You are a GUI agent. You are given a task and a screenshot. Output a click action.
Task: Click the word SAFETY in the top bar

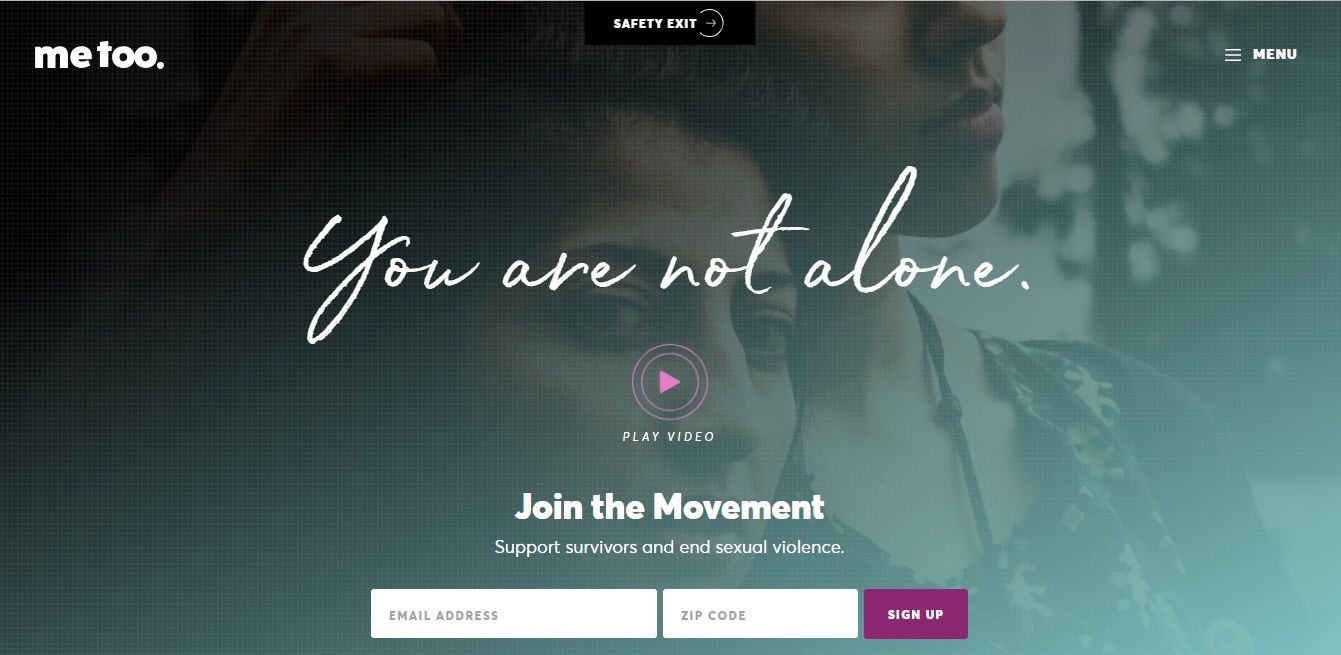pyautogui.click(x=638, y=23)
